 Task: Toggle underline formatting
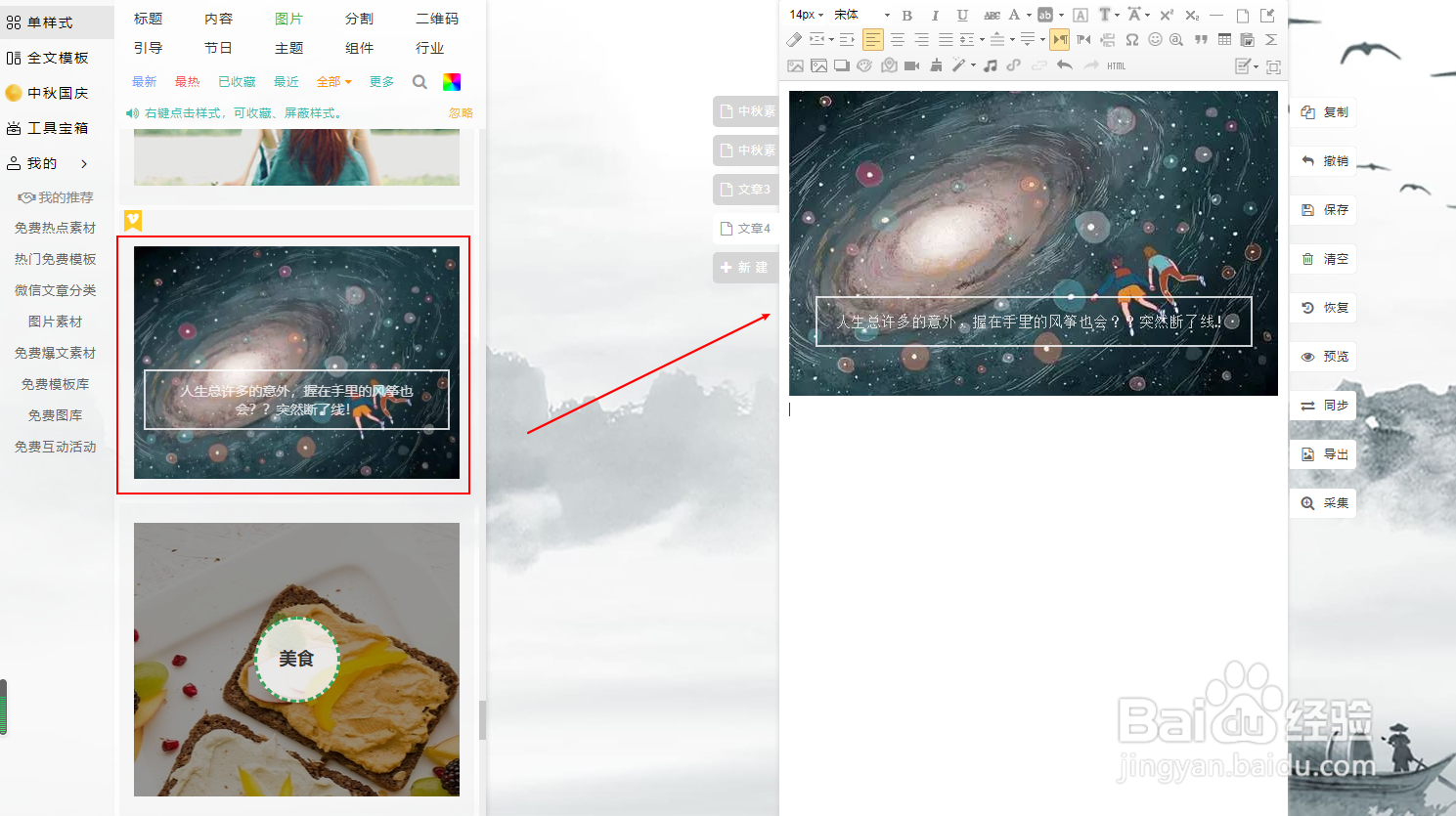coord(962,15)
